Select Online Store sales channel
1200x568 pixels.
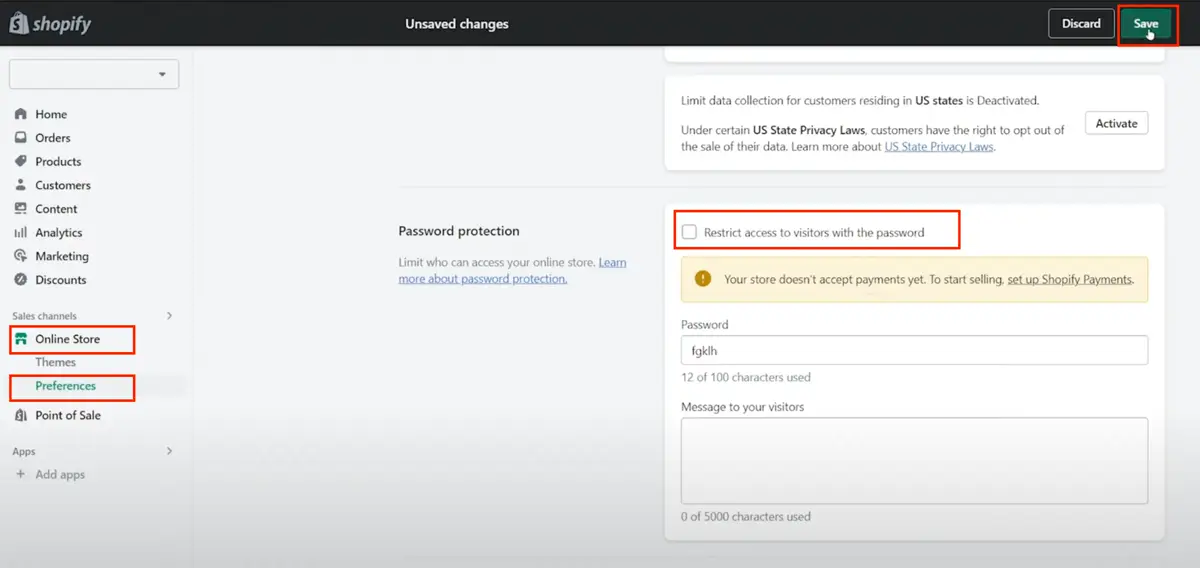click(x=68, y=339)
